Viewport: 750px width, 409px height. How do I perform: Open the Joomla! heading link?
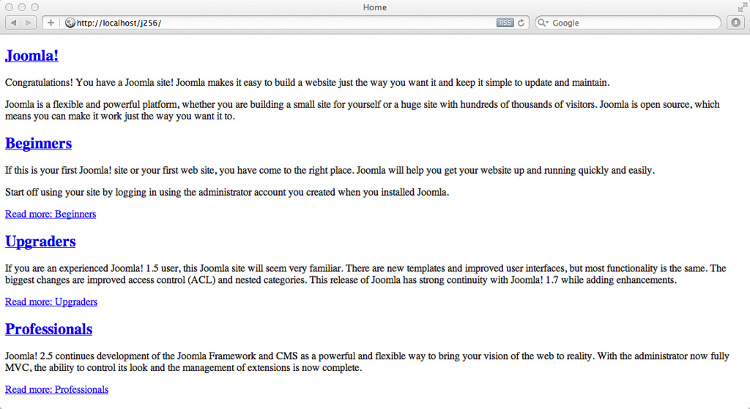(x=32, y=56)
